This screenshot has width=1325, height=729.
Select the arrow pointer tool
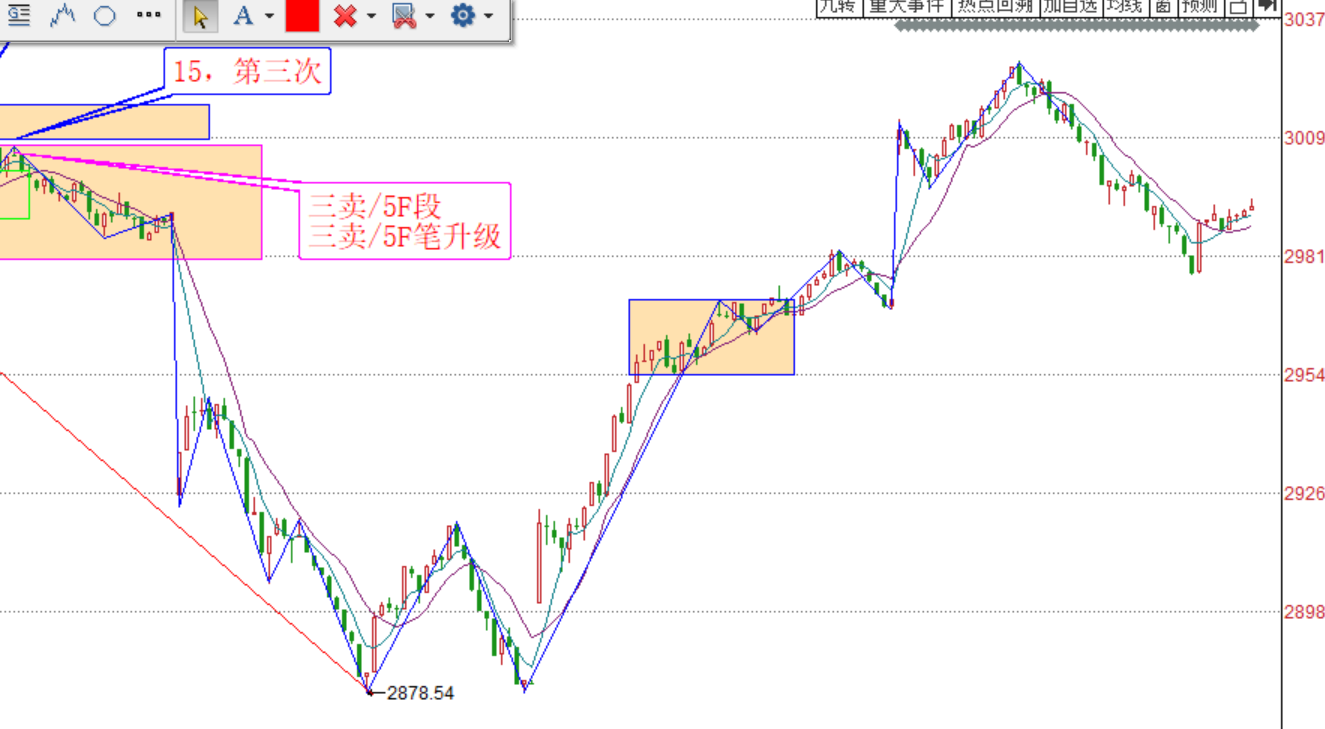tap(200, 16)
